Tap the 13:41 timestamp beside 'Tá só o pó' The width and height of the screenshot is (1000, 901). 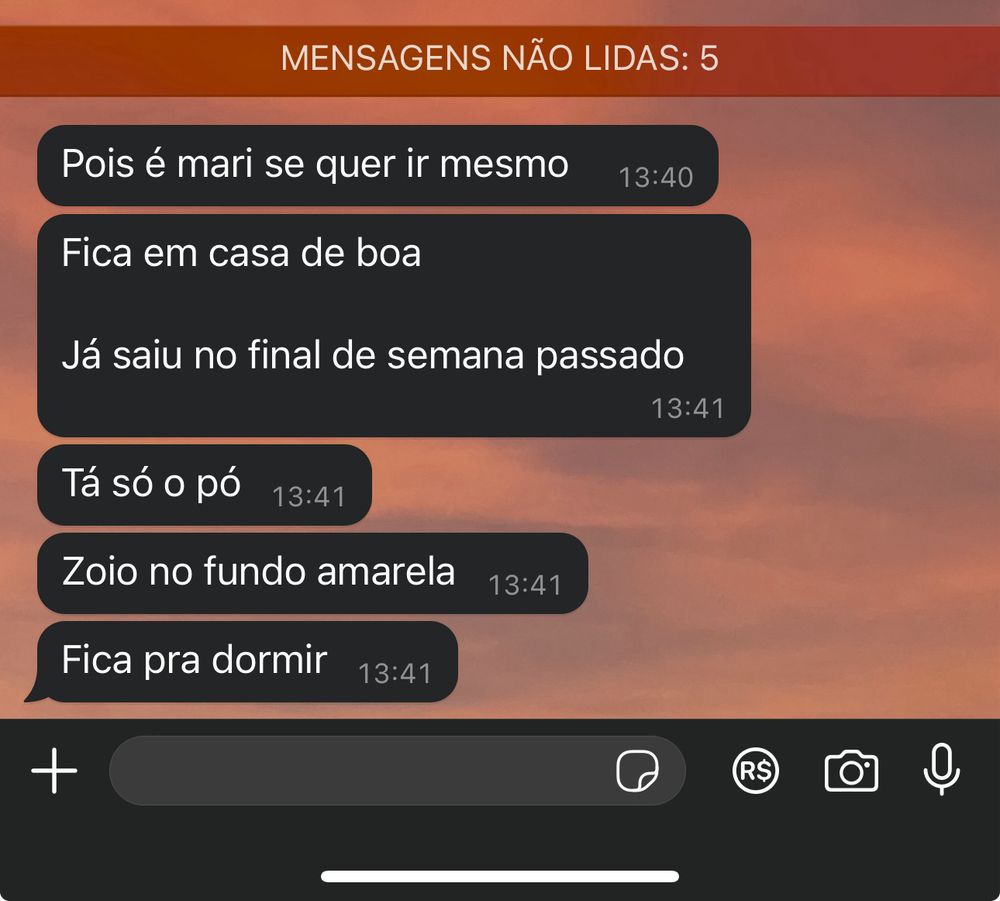point(309,497)
